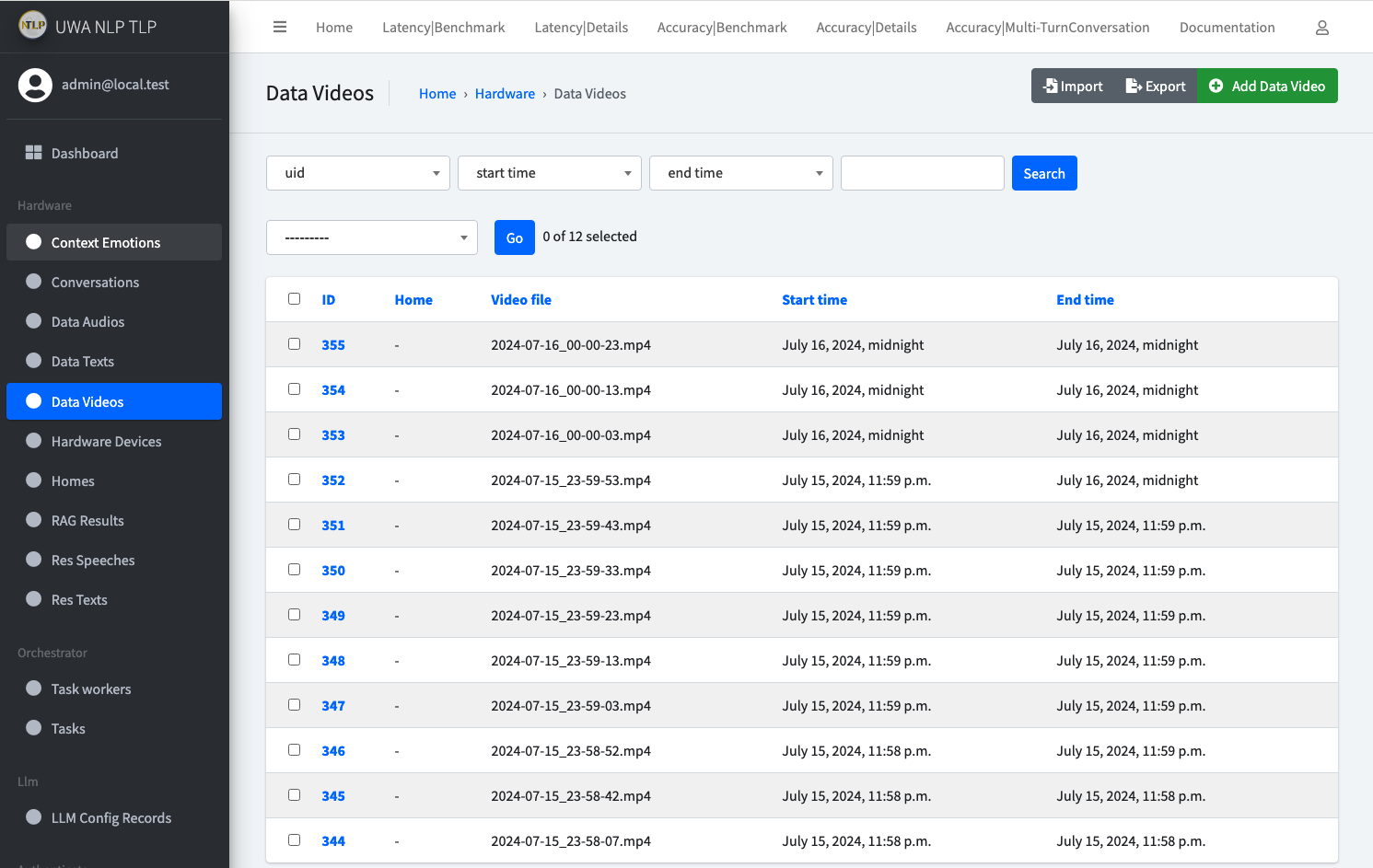
Task: Focus the search text input field
Action: pos(923,173)
